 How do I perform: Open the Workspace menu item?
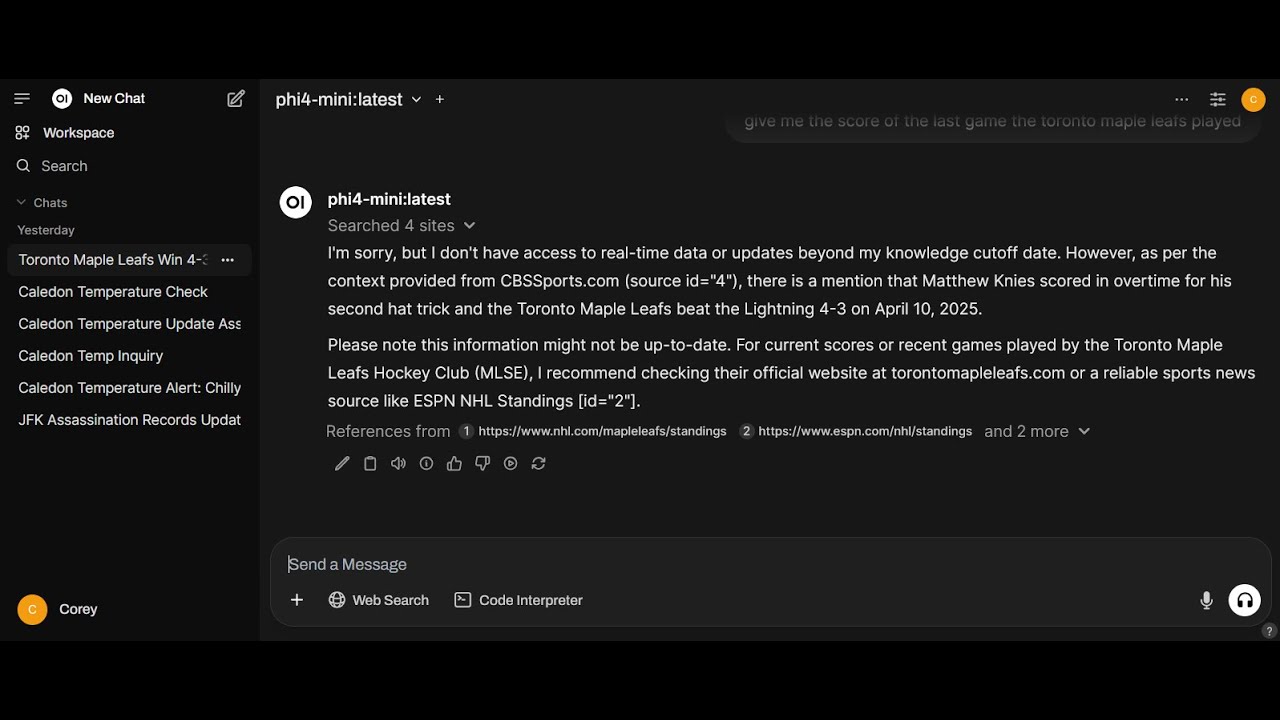pyautogui.click(x=78, y=133)
